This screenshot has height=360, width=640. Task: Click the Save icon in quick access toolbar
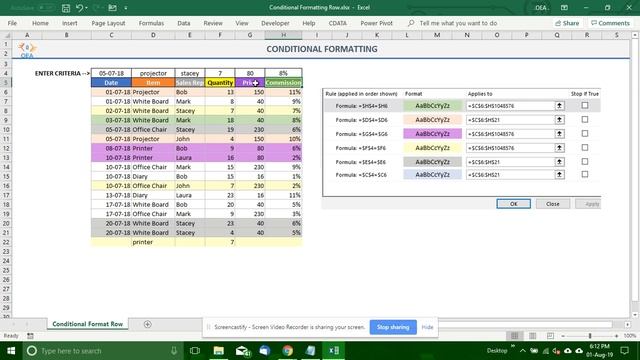tap(66, 8)
